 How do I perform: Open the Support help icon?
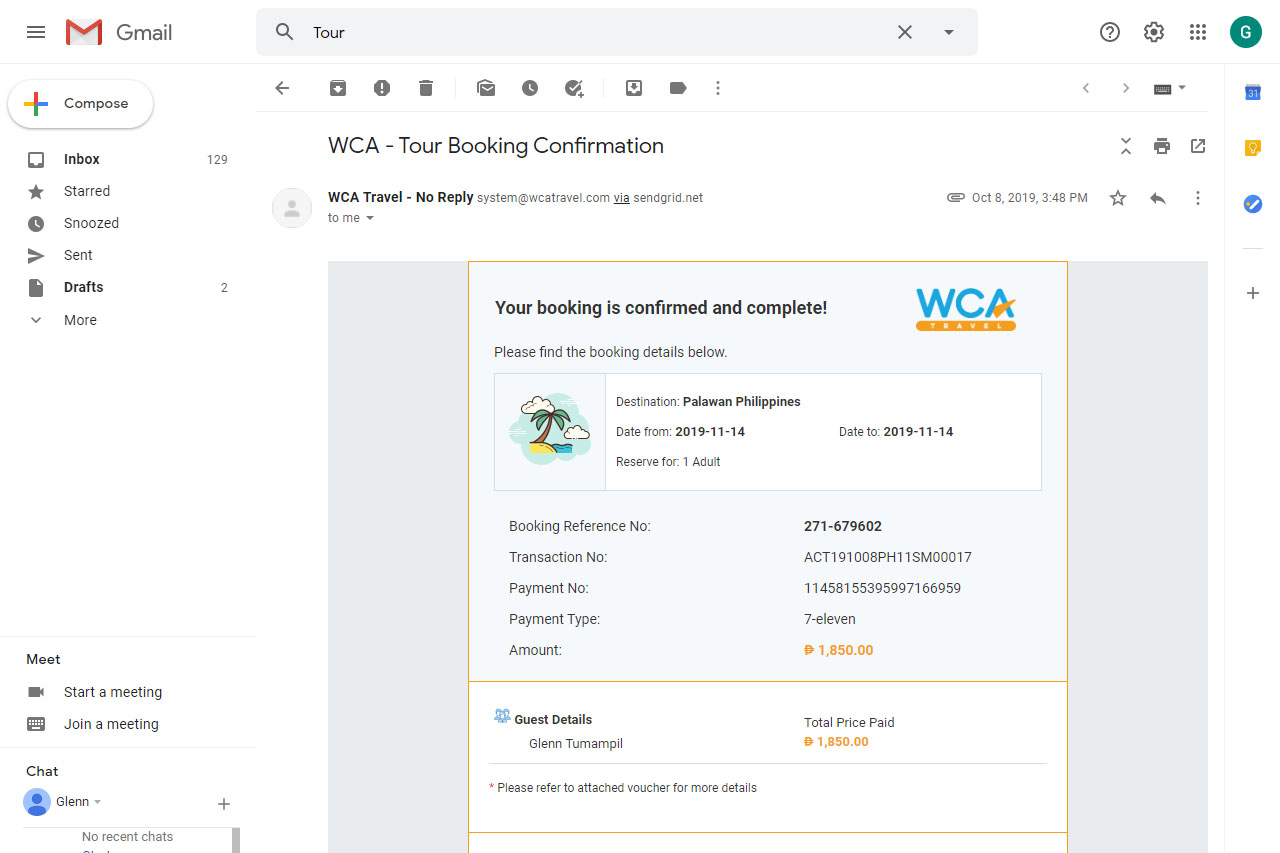(x=1110, y=32)
